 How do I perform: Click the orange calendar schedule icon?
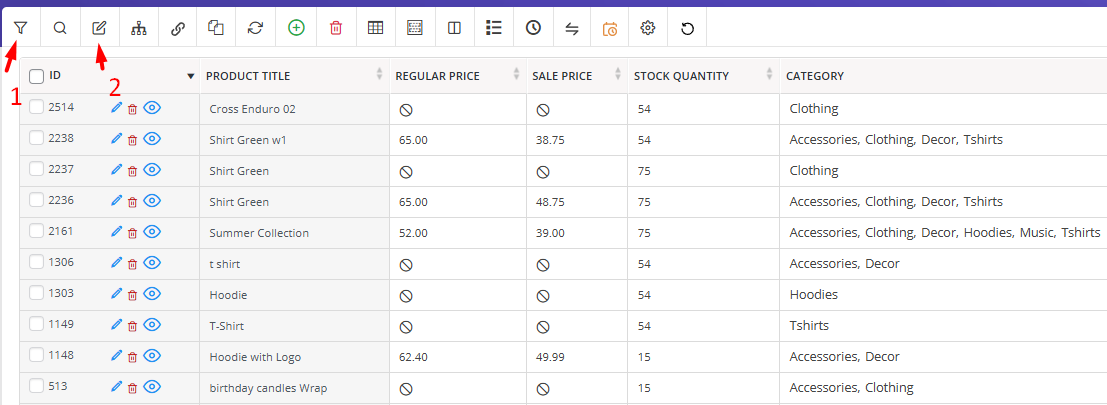pyautogui.click(x=610, y=29)
